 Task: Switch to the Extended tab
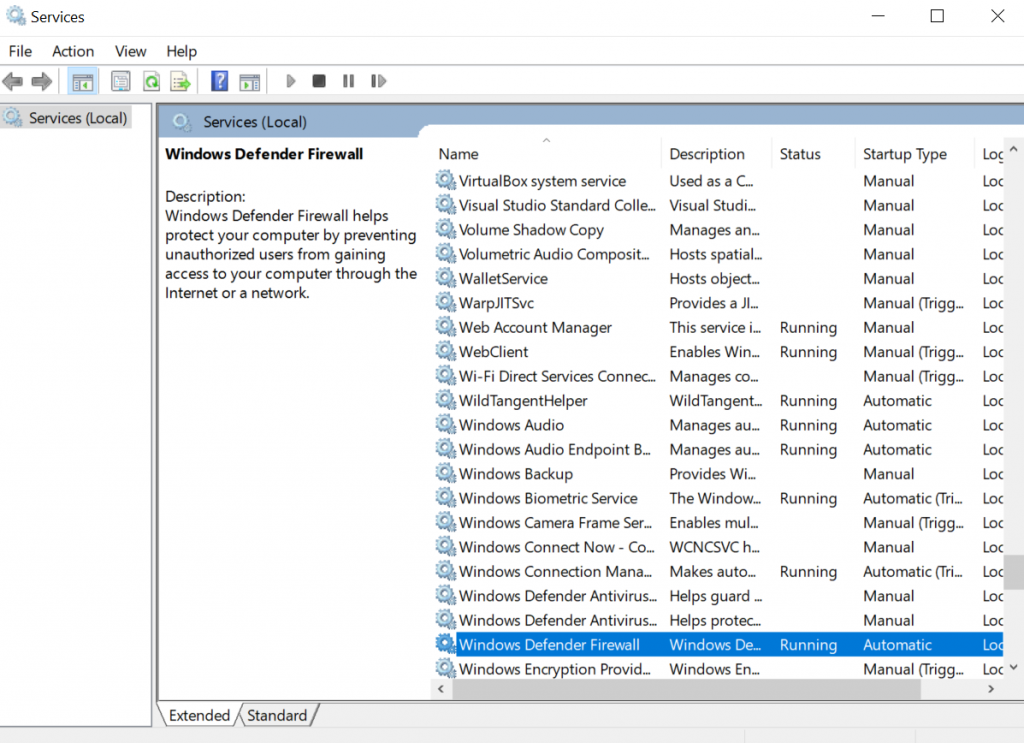click(199, 716)
